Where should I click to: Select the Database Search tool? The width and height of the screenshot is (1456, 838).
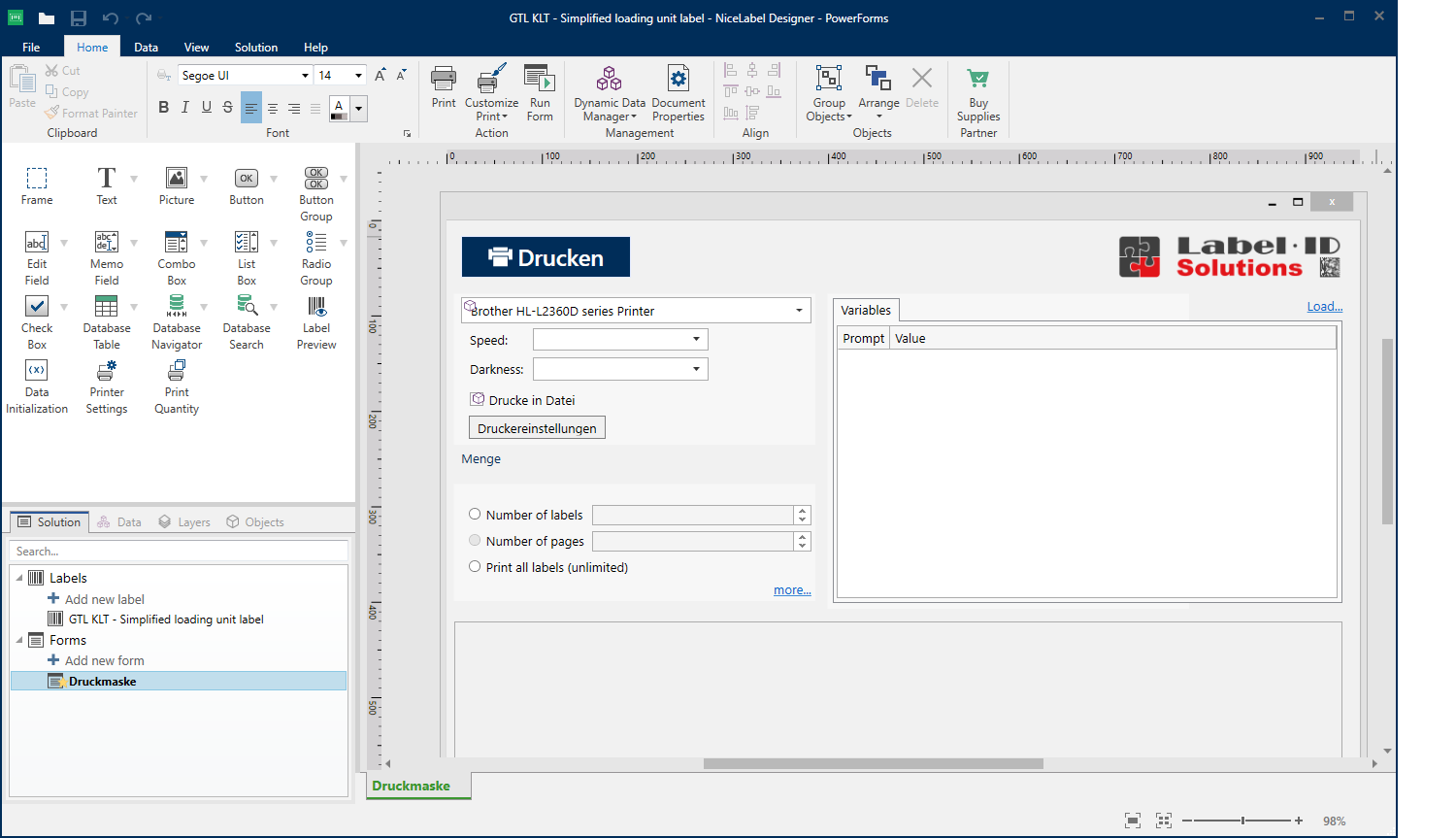247,322
